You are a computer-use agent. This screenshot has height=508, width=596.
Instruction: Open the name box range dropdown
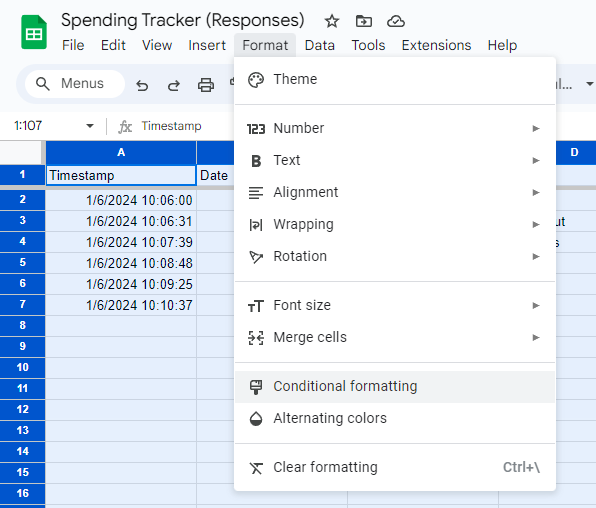[90, 126]
